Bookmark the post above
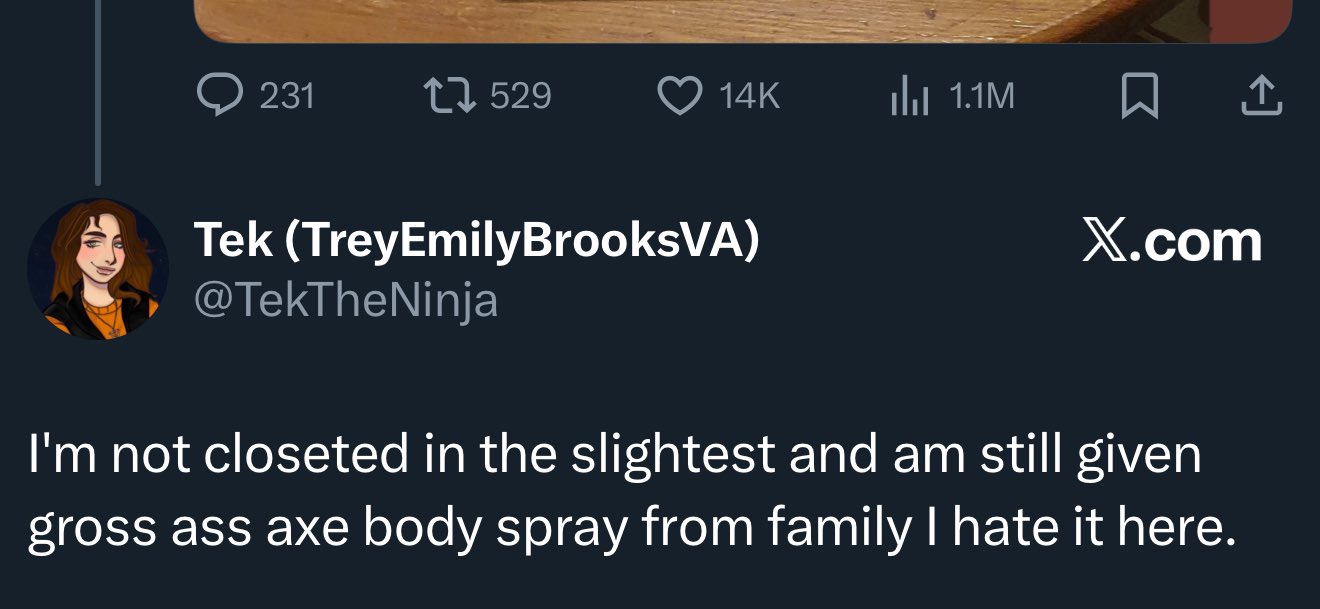Screen dimensions: 1320x609 1139,97
